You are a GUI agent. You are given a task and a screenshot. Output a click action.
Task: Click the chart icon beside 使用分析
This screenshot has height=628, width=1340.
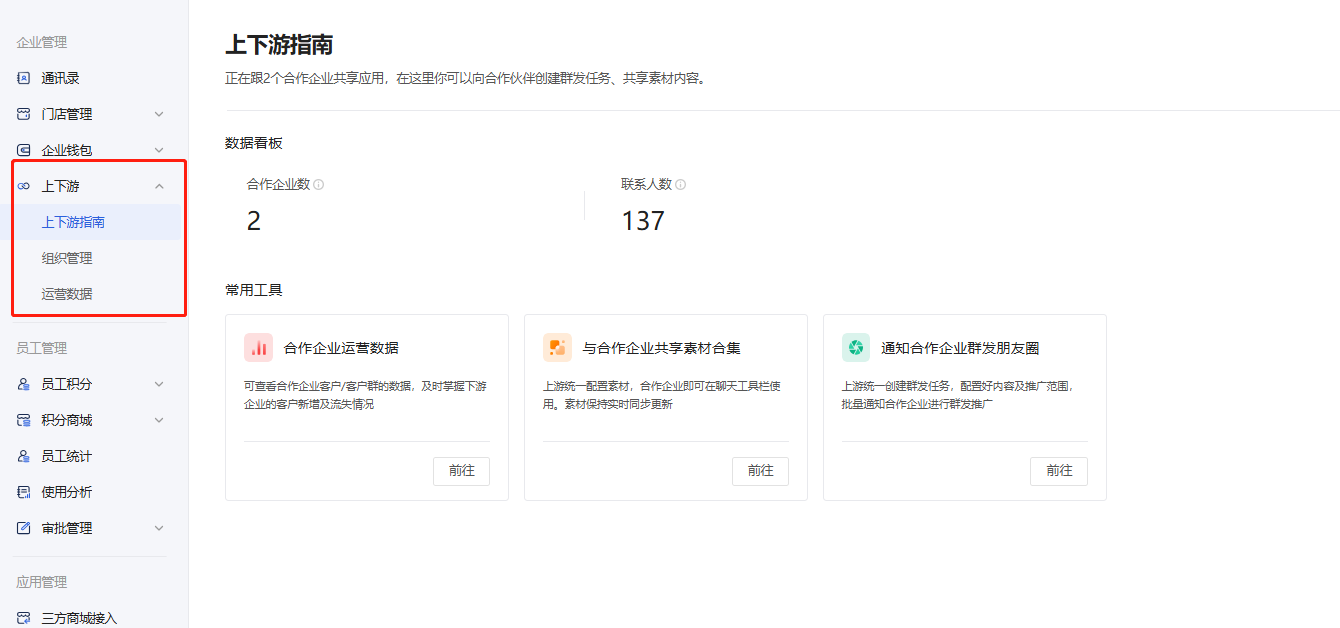pos(24,492)
